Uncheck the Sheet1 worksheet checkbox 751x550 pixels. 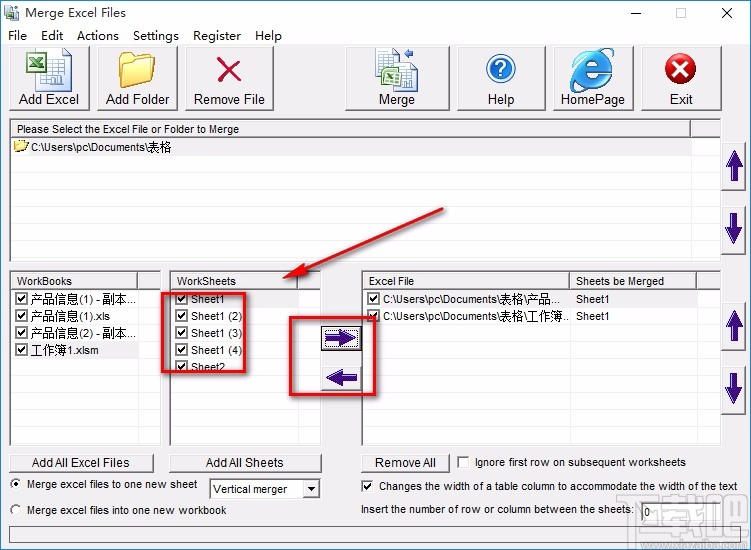[182, 299]
